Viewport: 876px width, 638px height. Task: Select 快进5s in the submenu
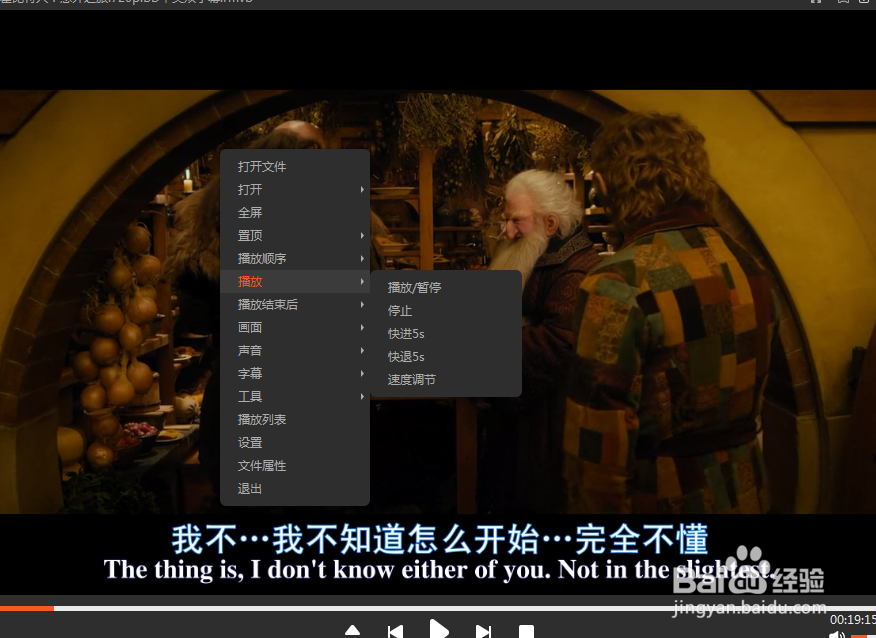pos(446,334)
